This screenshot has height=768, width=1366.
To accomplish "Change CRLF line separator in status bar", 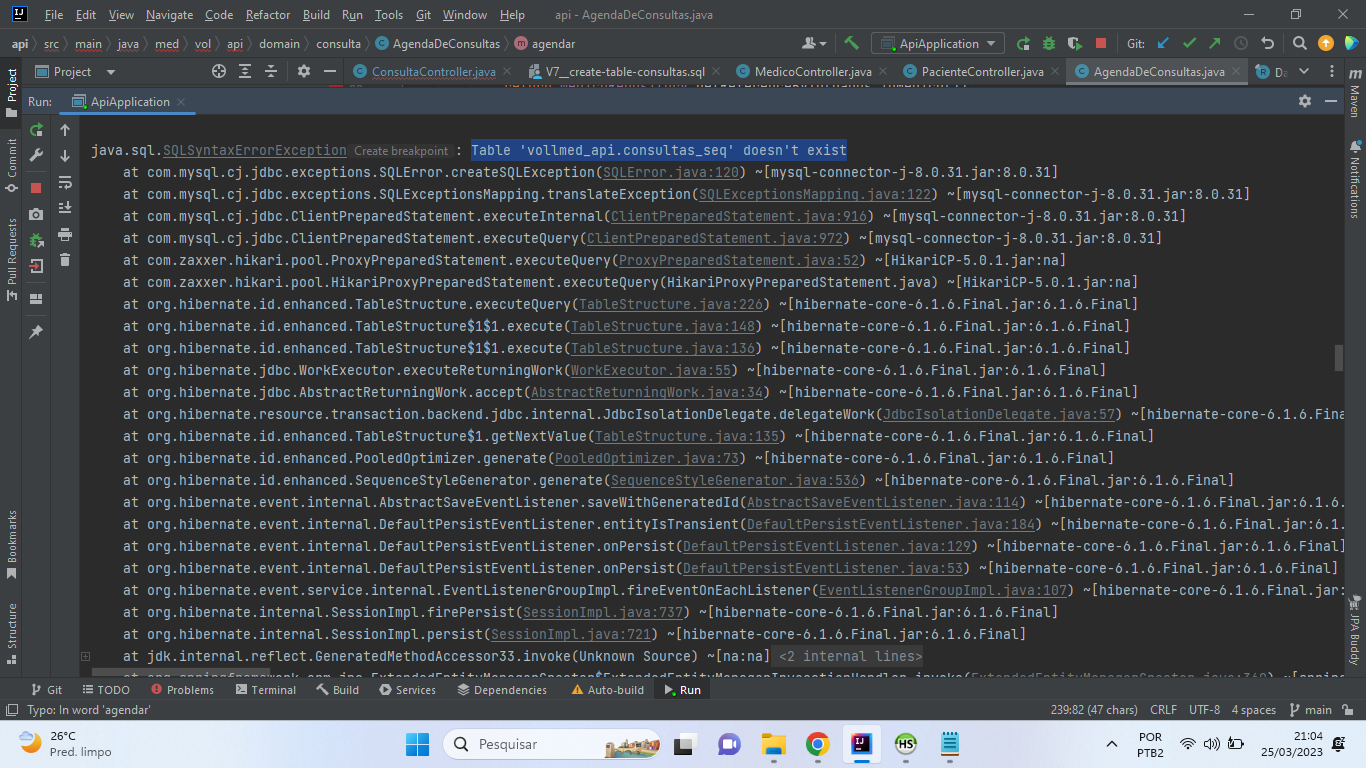I will 1163,710.
